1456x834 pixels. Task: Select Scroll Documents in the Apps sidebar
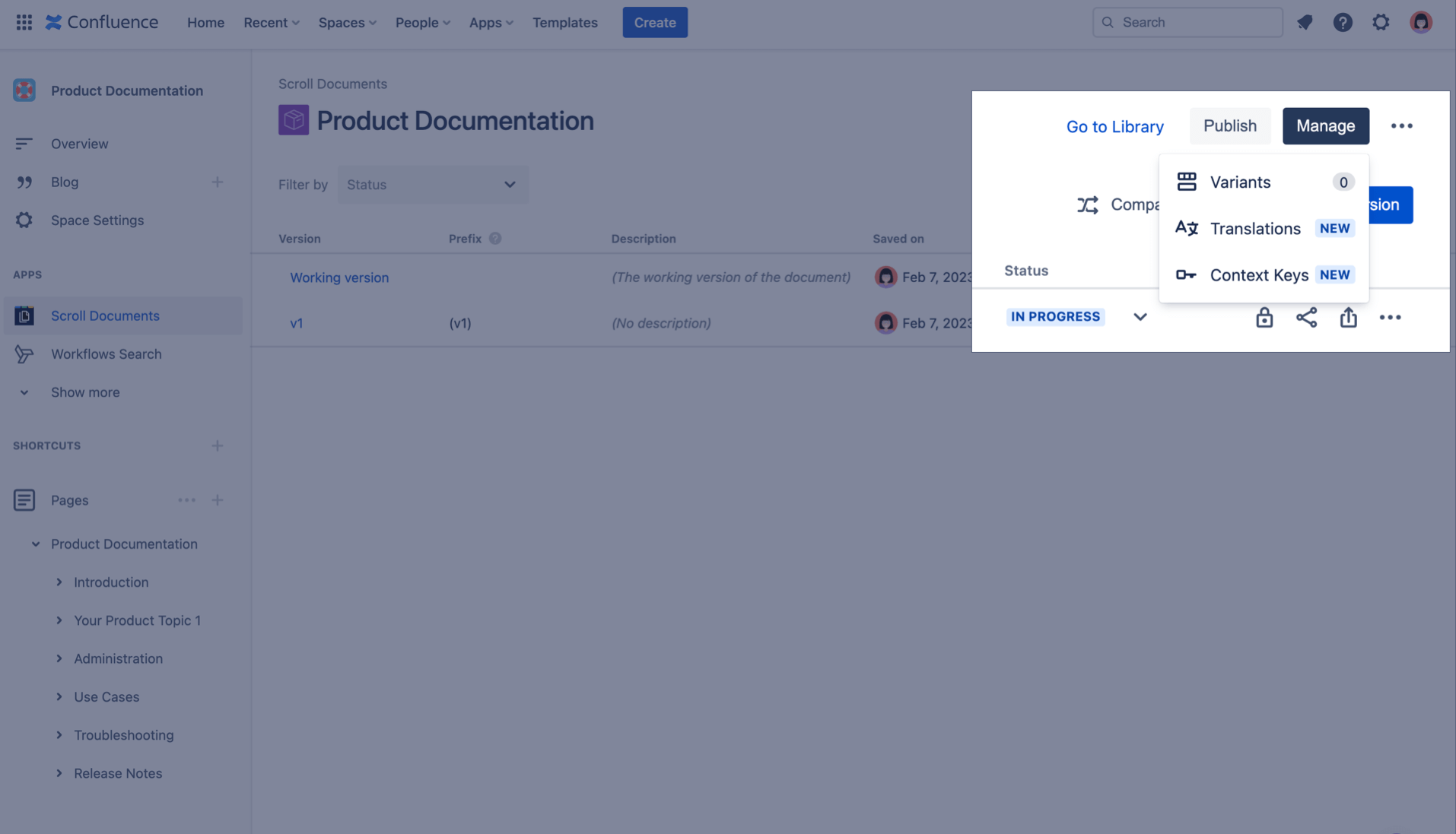105,316
